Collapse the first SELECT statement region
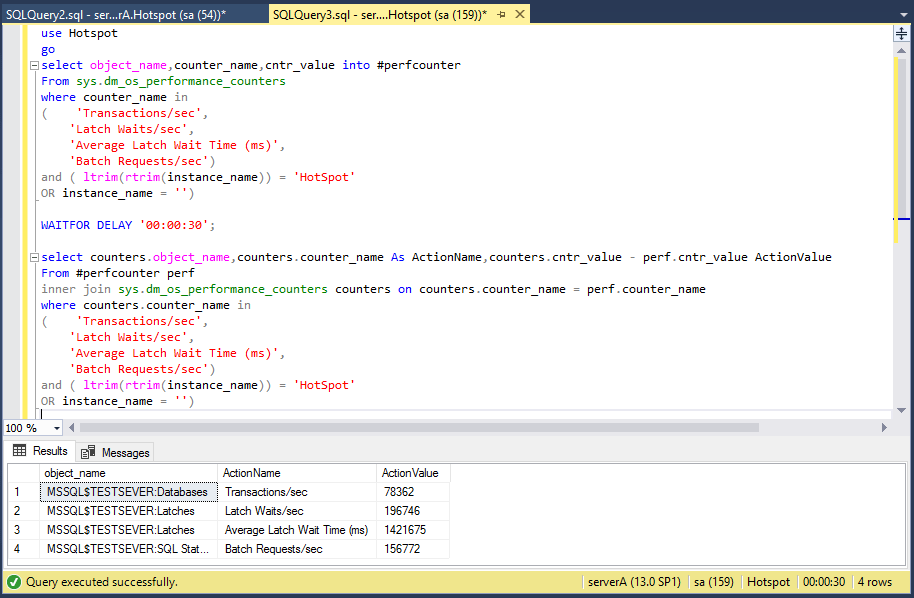Viewport: 914px width, 598px height. tap(33, 64)
